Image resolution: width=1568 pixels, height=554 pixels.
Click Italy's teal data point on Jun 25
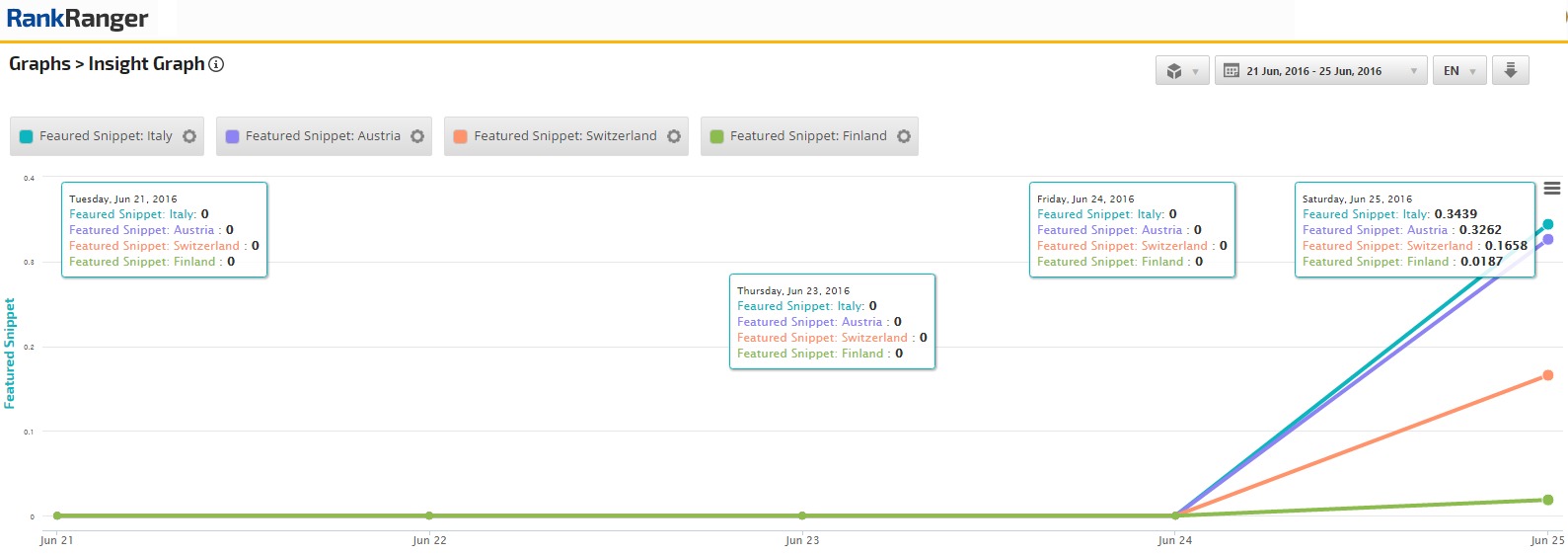pos(1547,224)
